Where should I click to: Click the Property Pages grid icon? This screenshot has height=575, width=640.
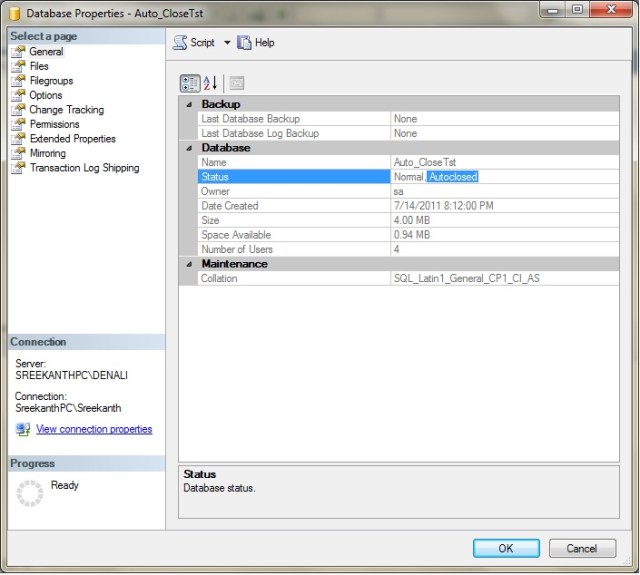click(237, 83)
